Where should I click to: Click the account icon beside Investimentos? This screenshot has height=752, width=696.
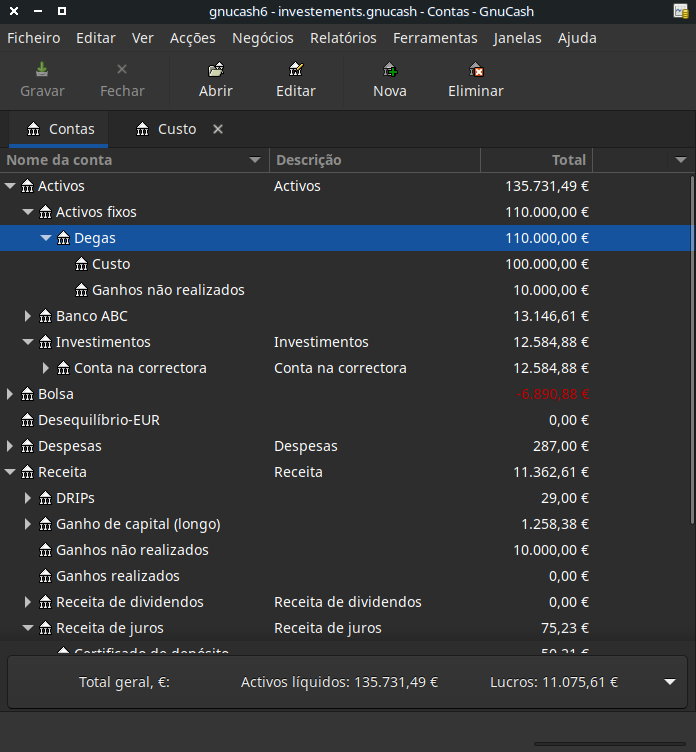(46, 342)
